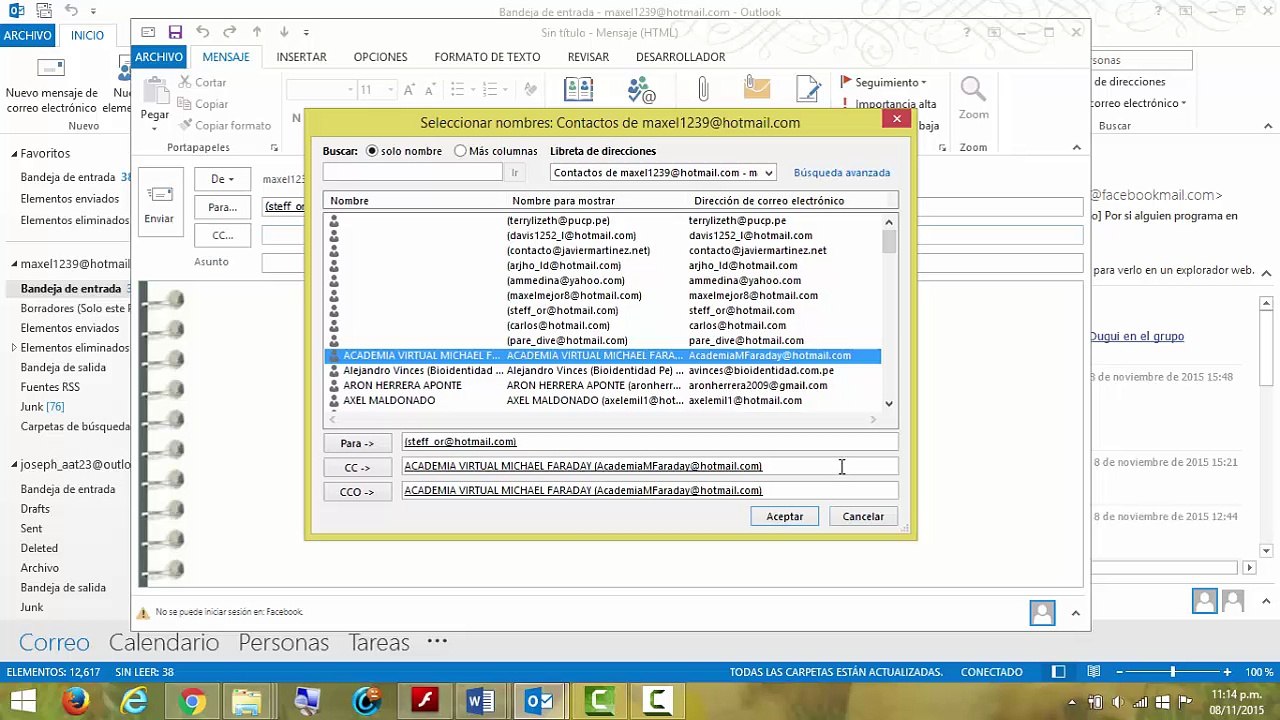Click Check Names icon in the ribbon

pos(641,90)
